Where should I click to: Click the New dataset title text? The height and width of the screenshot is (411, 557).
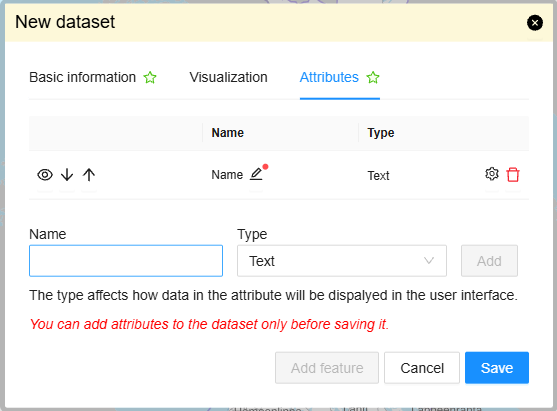tap(65, 22)
